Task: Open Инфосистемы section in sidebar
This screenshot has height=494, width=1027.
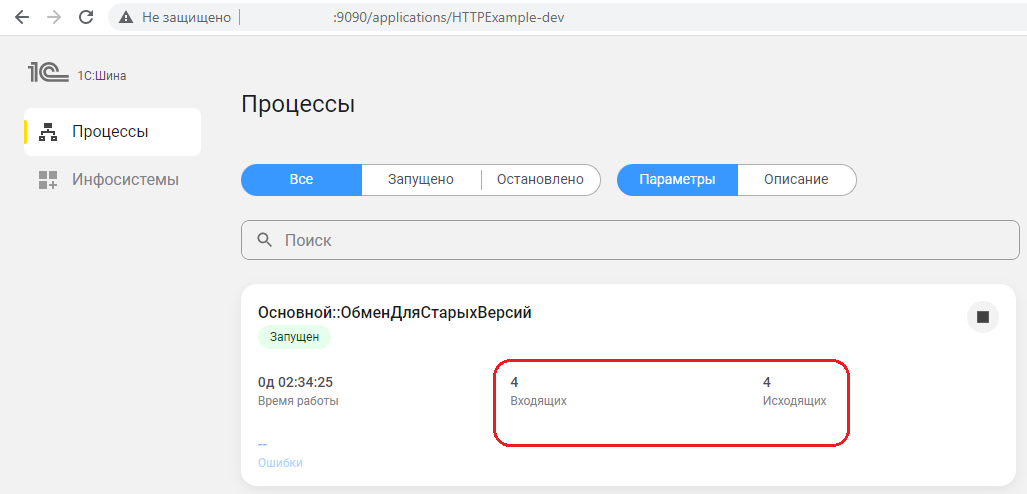Action: tap(125, 180)
